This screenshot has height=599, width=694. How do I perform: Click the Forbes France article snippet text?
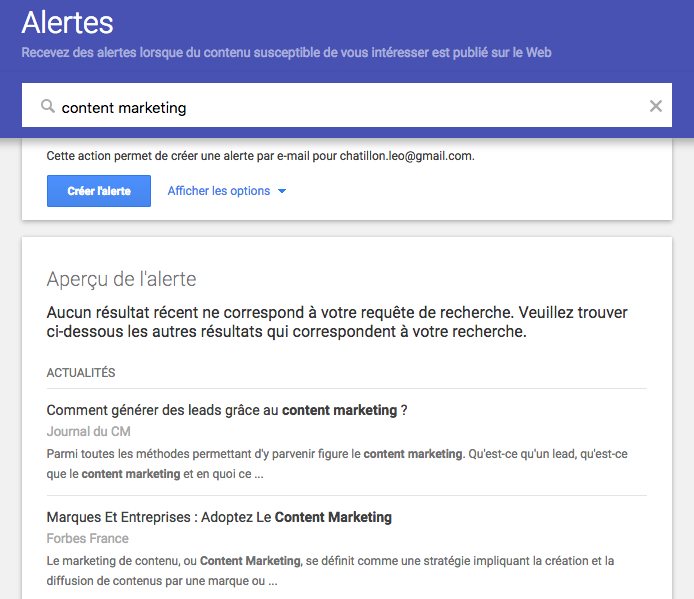click(x=330, y=570)
